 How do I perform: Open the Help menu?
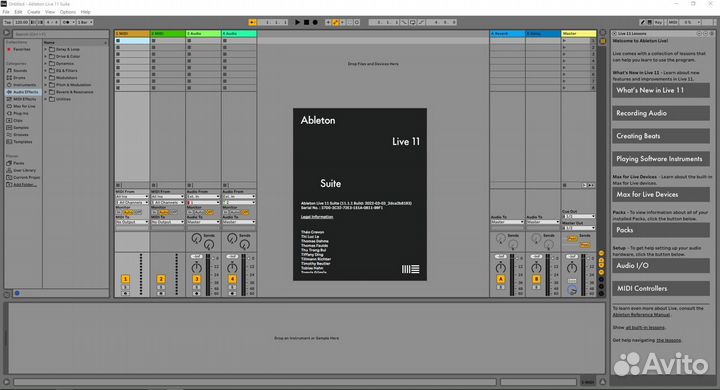pyautogui.click(x=85, y=12)
